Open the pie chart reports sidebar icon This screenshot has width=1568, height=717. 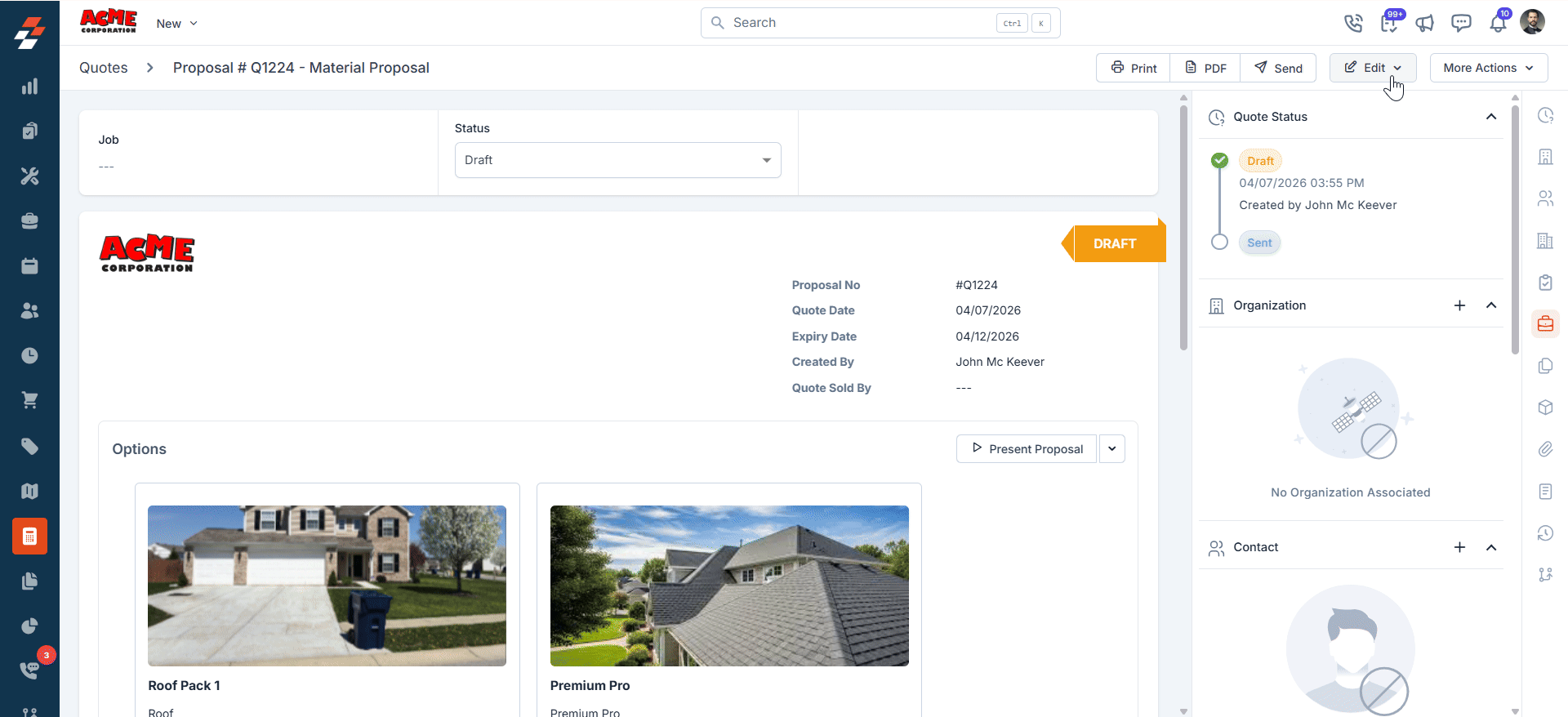(x=29, y=626)
